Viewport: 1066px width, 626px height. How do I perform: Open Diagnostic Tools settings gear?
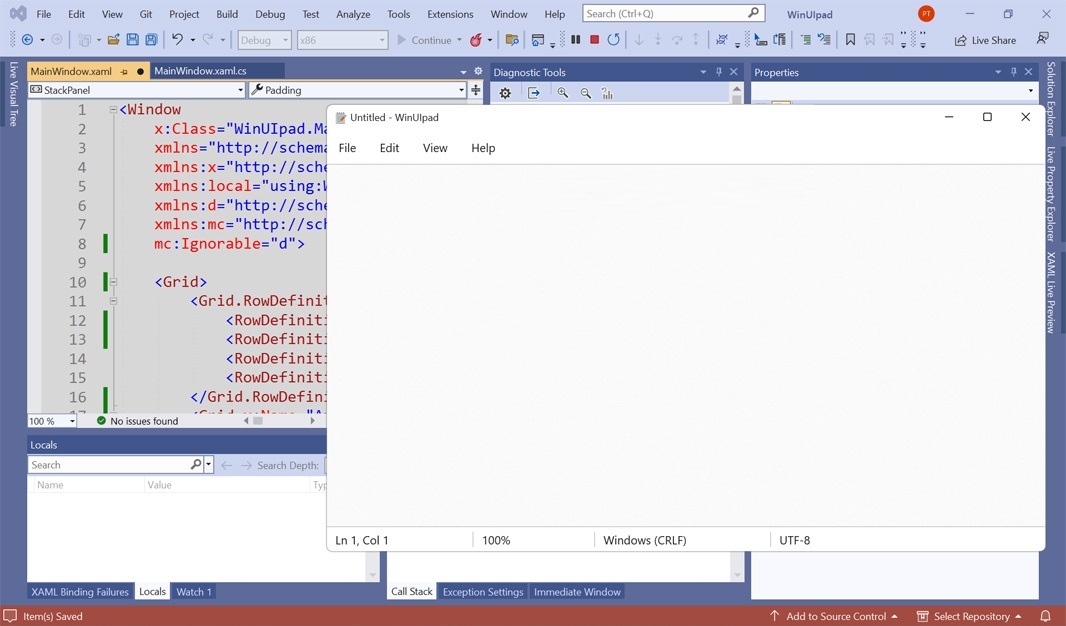pos(505,93)
